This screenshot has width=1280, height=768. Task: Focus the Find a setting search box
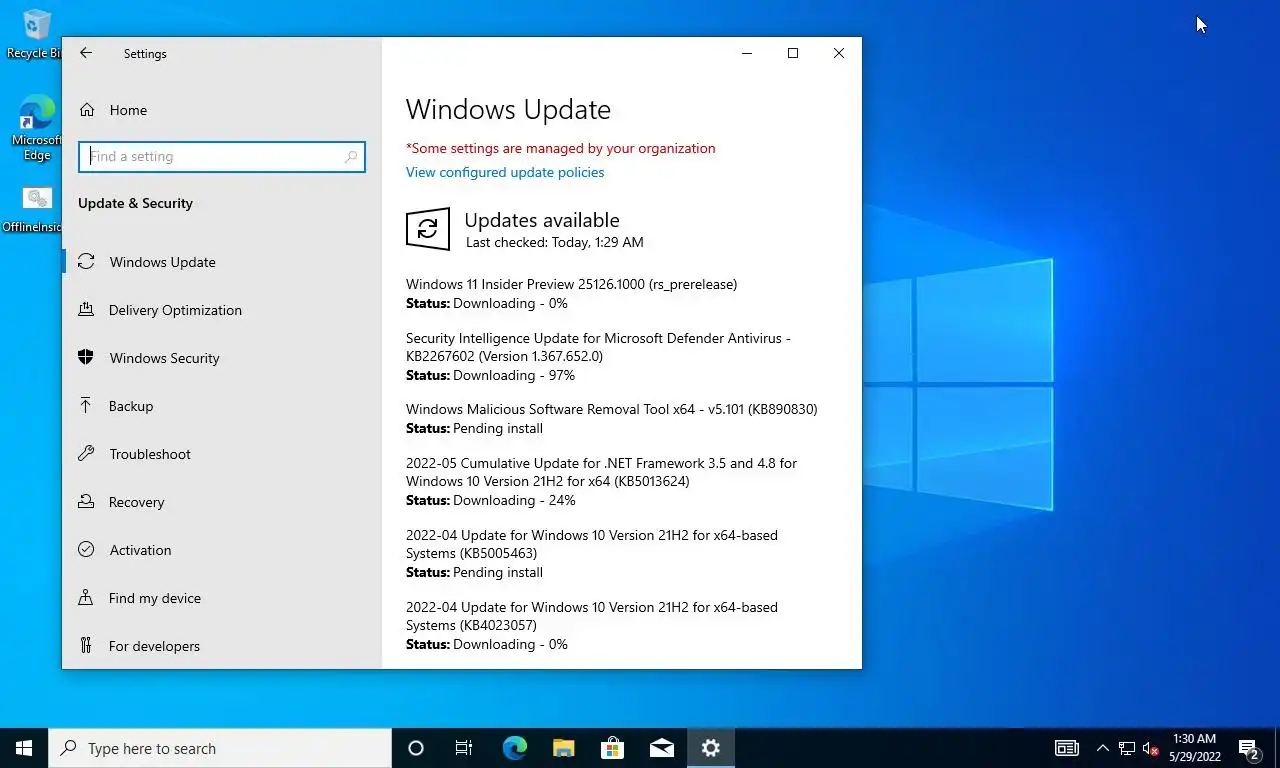pyautogui.click(x=221, y=156)
